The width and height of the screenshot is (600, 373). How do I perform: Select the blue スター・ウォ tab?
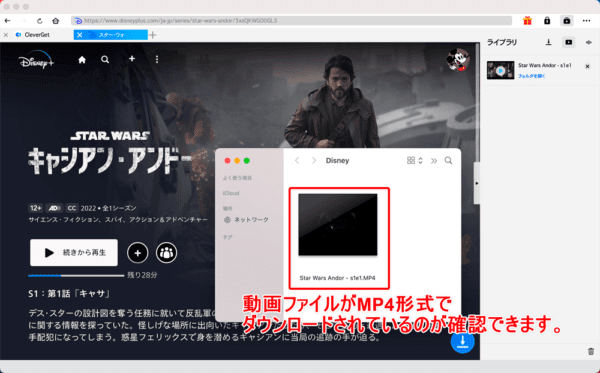point(111,35)
